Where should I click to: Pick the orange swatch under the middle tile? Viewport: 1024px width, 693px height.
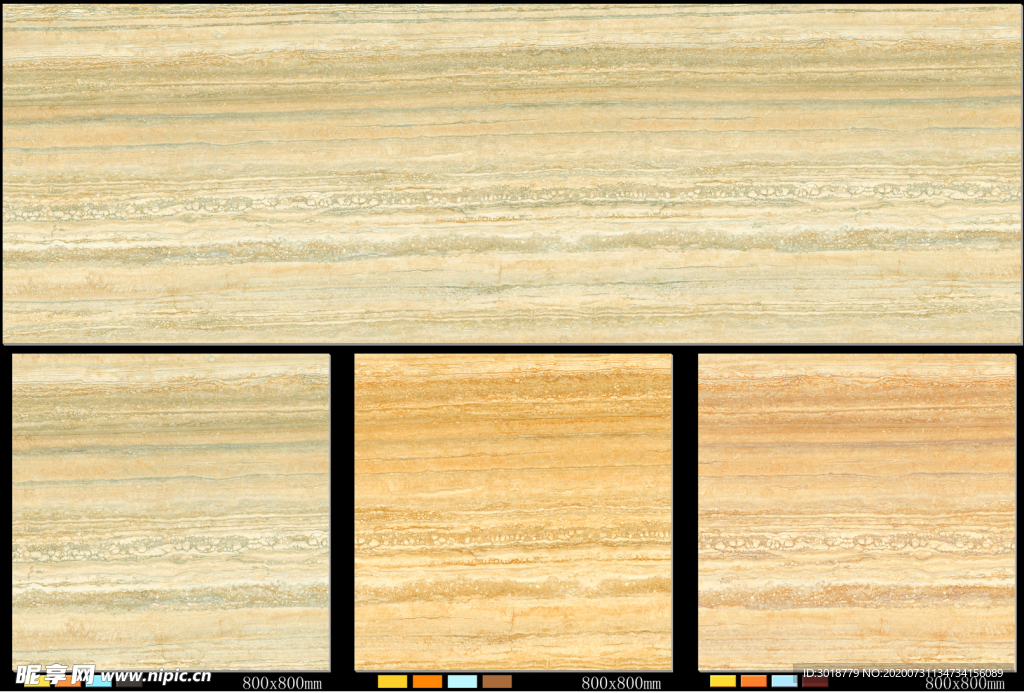point(428,681)
